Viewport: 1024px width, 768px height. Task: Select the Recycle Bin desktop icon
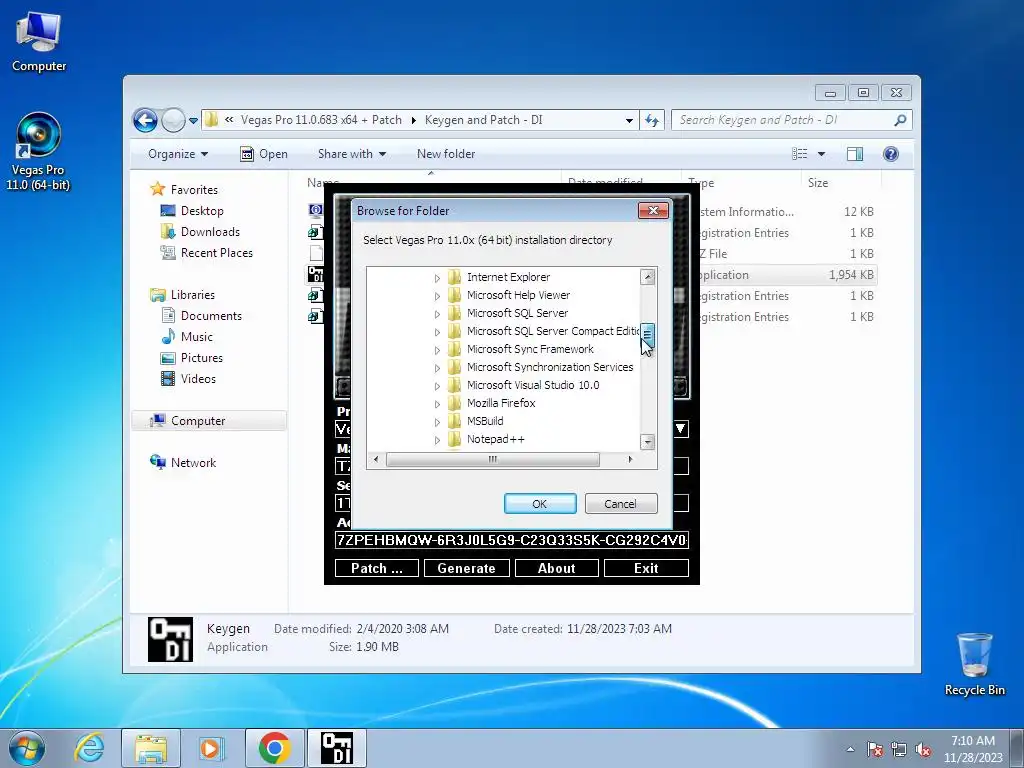[974, 665]
